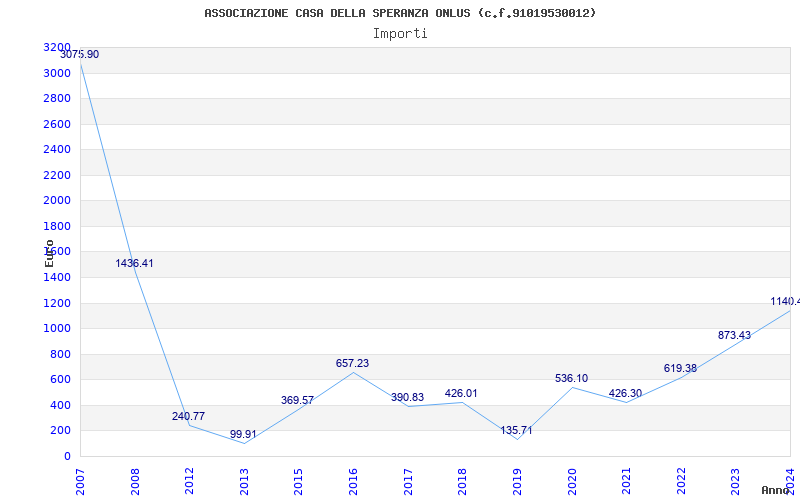This screenshot has width=800, height=500.
Task: Click the 1436.41 data label
Action: pos(134,264)
